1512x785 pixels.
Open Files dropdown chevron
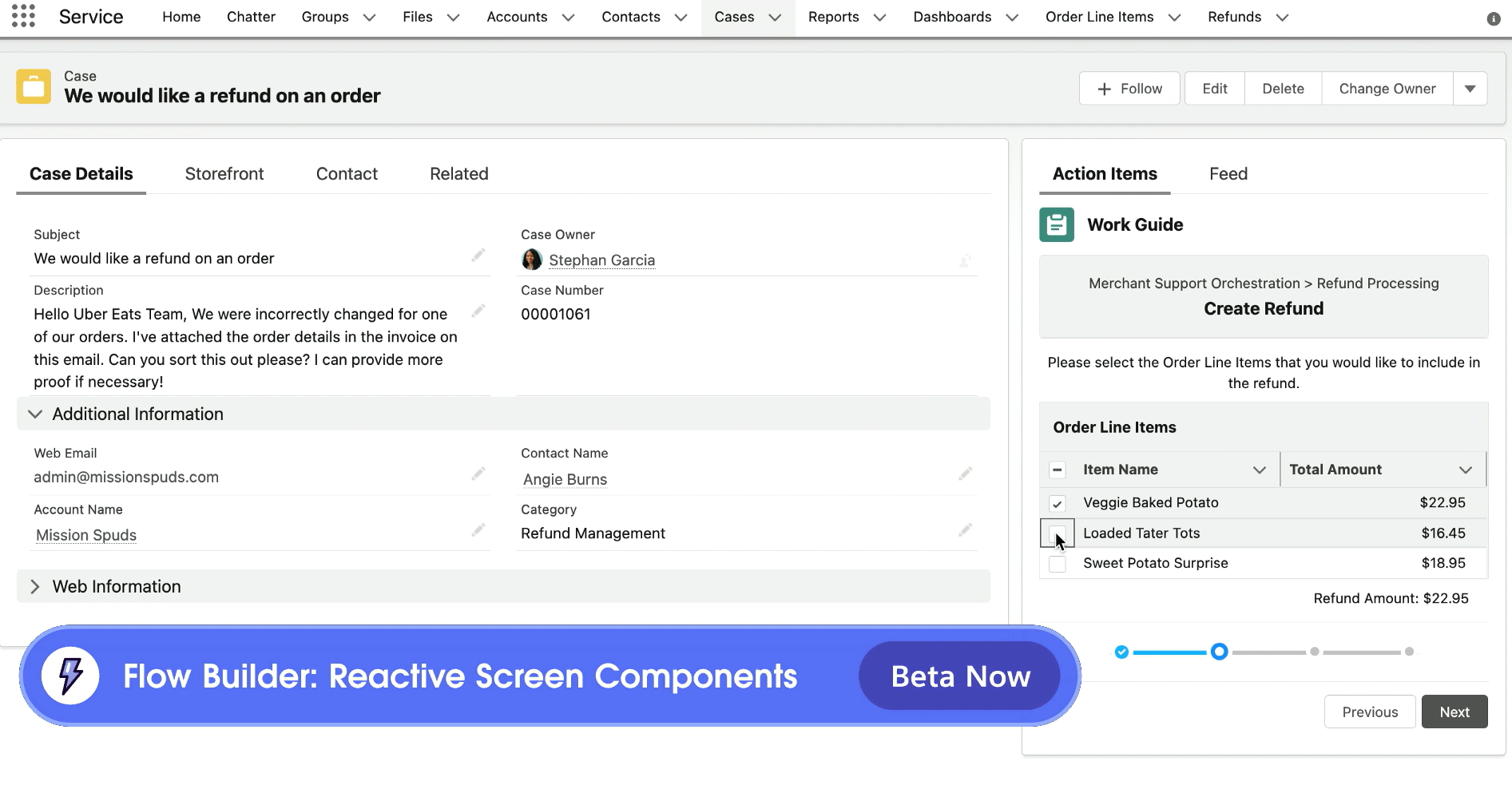coord(453,18)
